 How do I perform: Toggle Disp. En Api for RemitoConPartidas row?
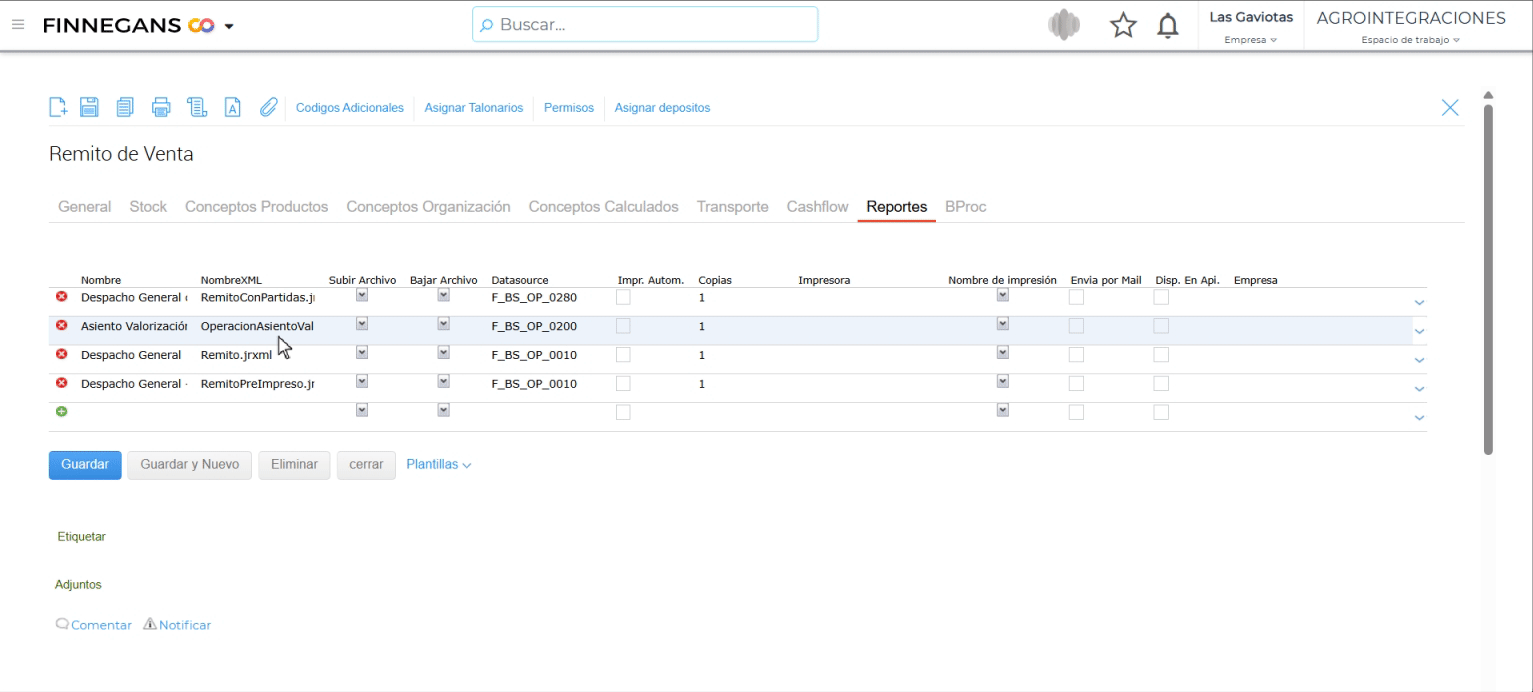tap(1161, 297)
